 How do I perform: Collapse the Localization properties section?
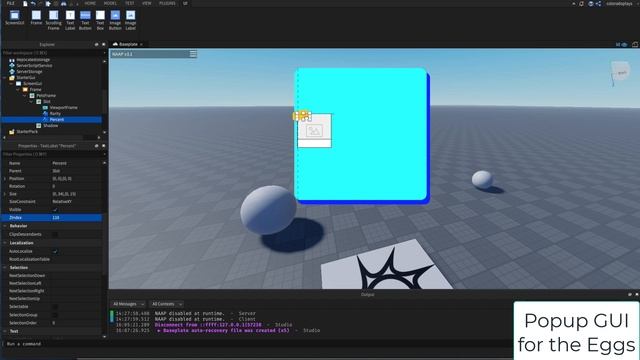pos(5,243)
